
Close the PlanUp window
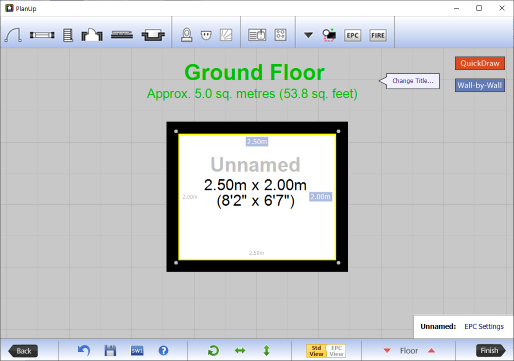coord(502,8)
